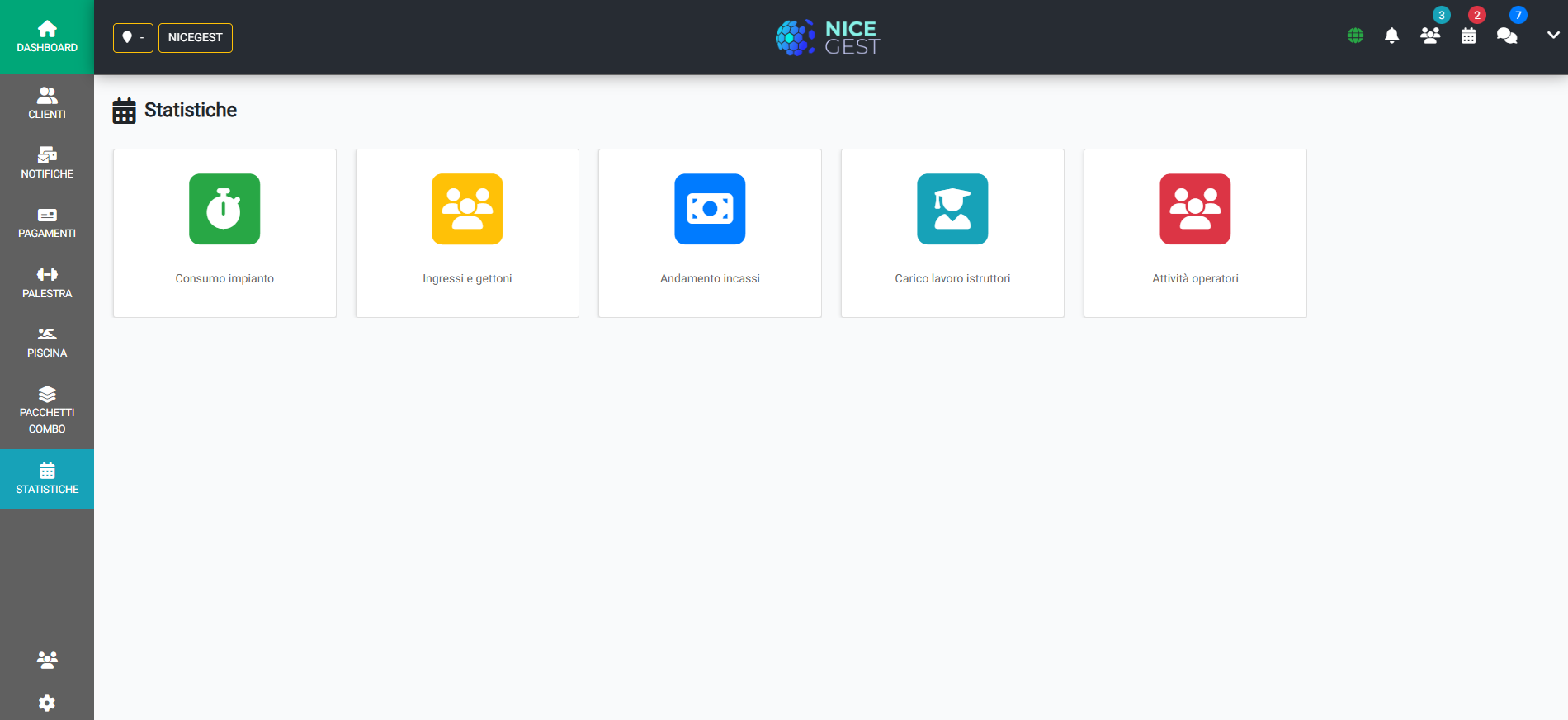The width and height of the screenshot is (1568, 720).
Task: Open the red Attività operatori icon
Action: click(x=1195, y=209)
